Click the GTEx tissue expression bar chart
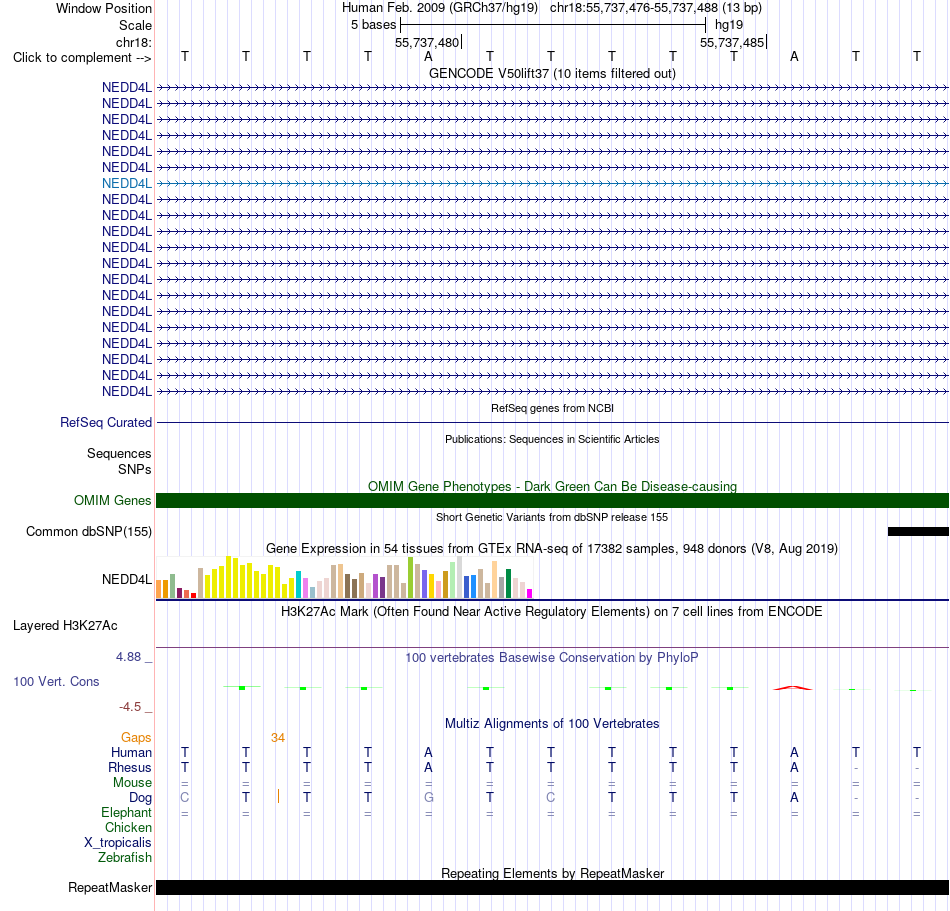Image resolution: width=950 pixels, height=911 pixels. tap(344, 577)
